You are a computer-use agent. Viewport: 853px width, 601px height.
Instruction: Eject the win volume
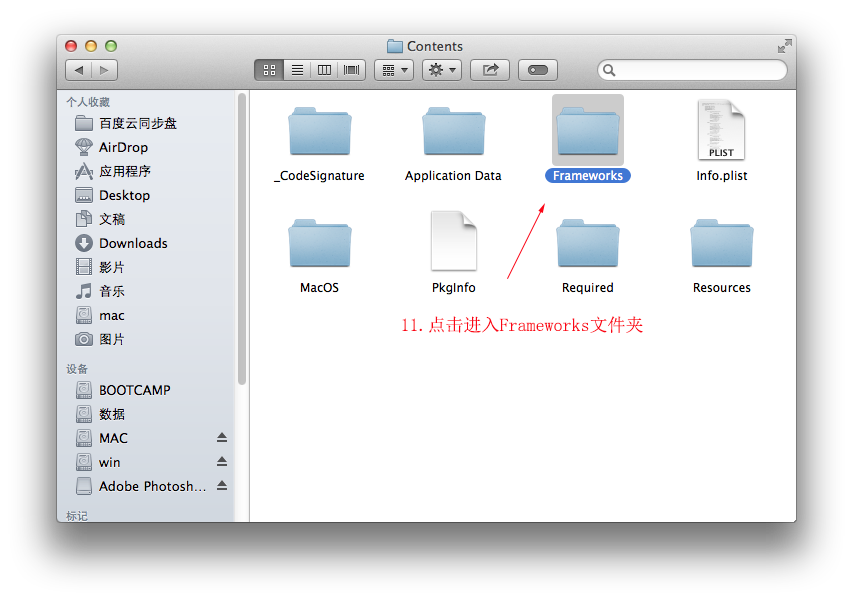[222, 462]
